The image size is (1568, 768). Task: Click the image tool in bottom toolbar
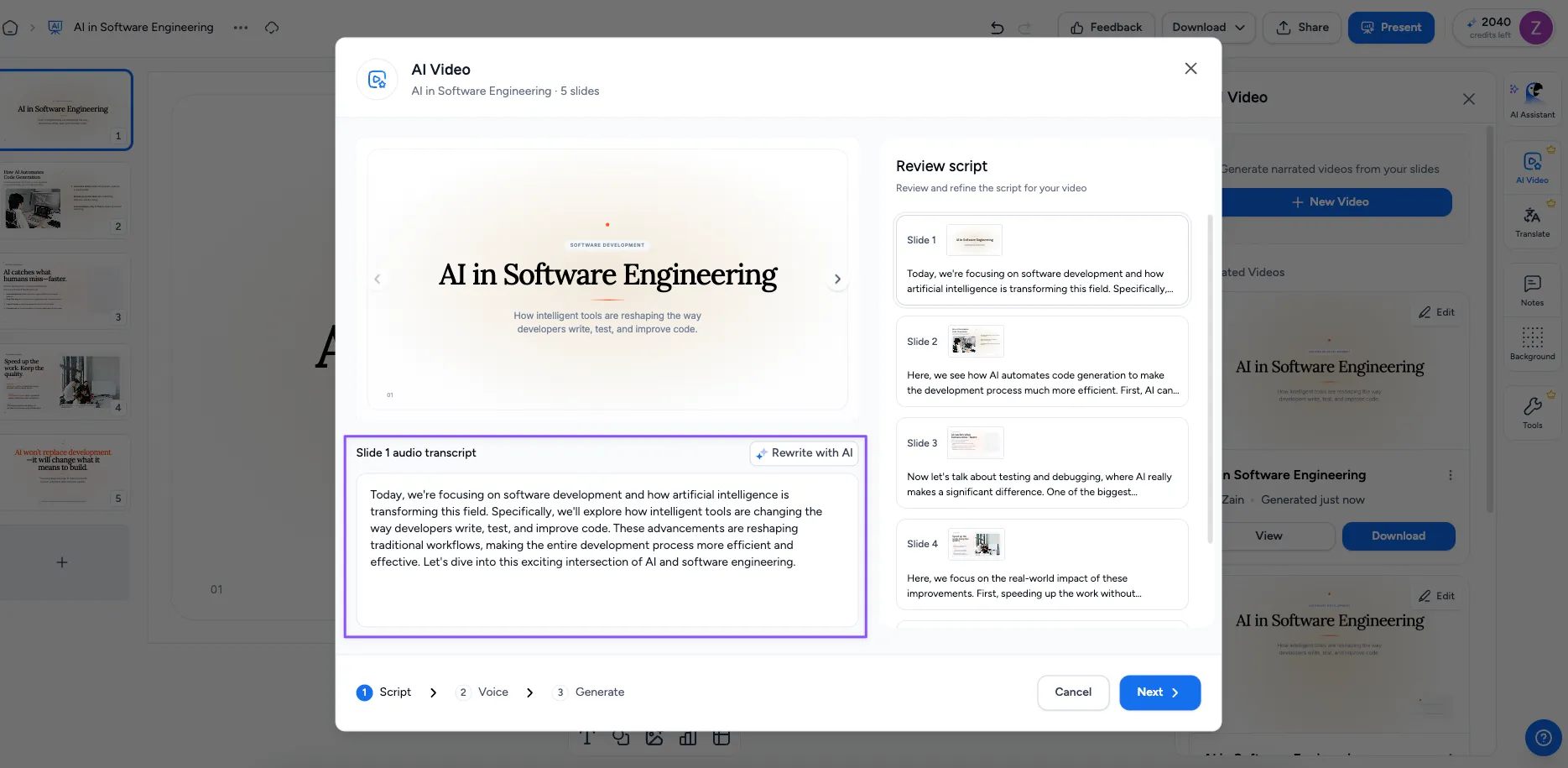pyautogui.click(x=654, y=738)
